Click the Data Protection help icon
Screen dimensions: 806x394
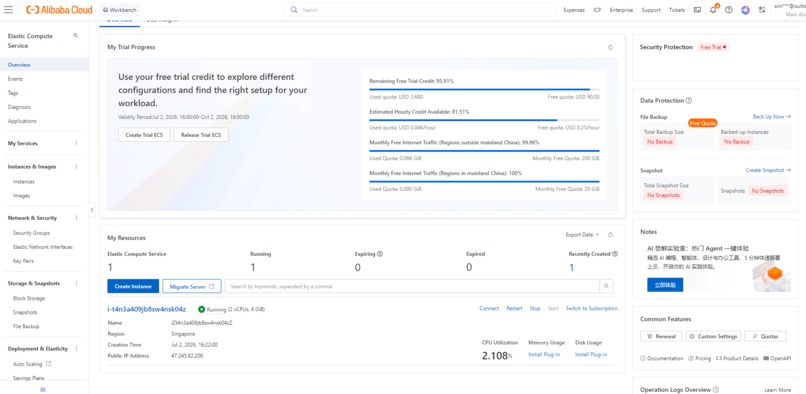coord(689,100)
